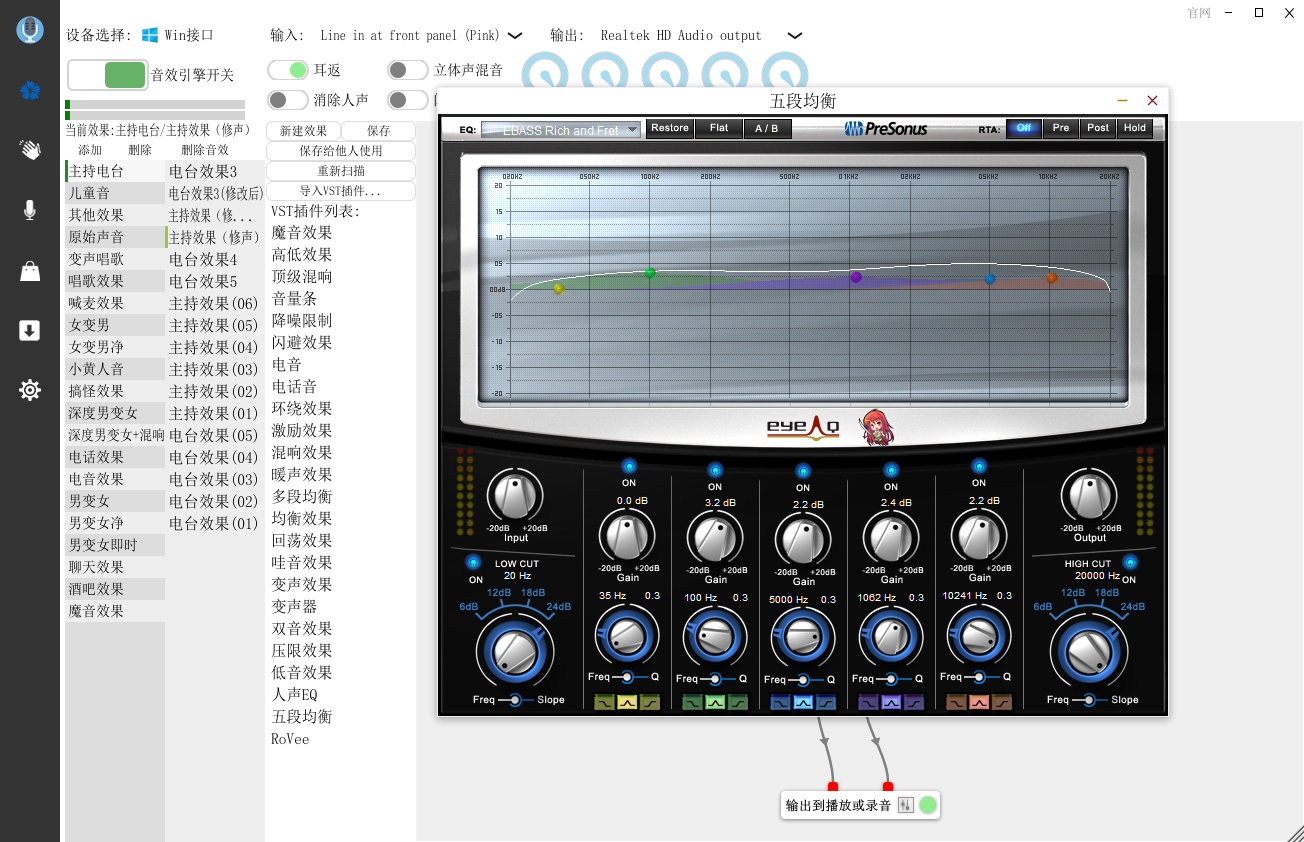This screenshot has height=842, width=1304.
Task: Click the Output gain knob
Action: pos(1090,496)
